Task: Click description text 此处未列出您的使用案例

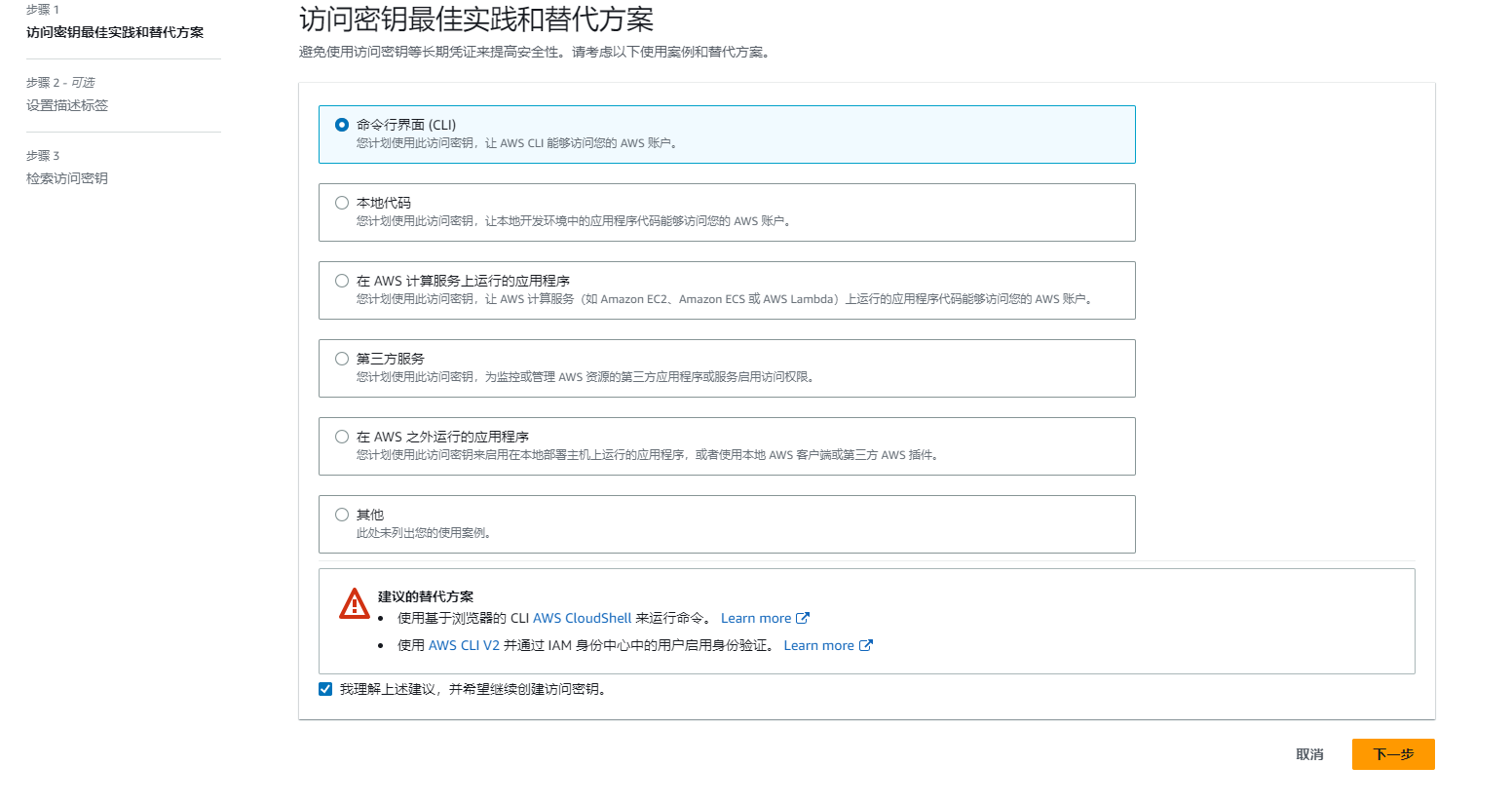Action: pyautogui.click(x=426, y=533)
